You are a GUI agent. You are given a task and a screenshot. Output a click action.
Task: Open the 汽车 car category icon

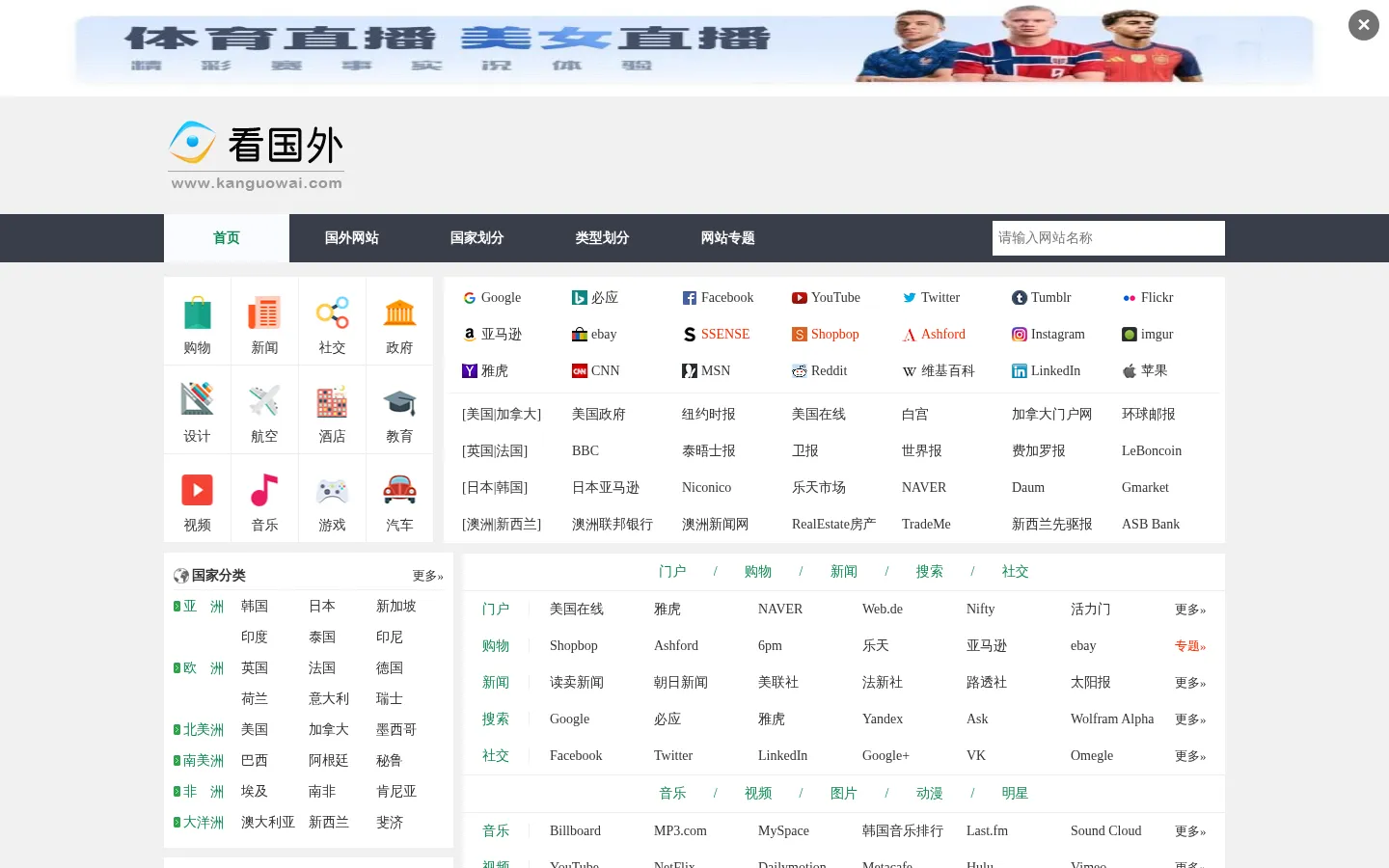(399, 490)
